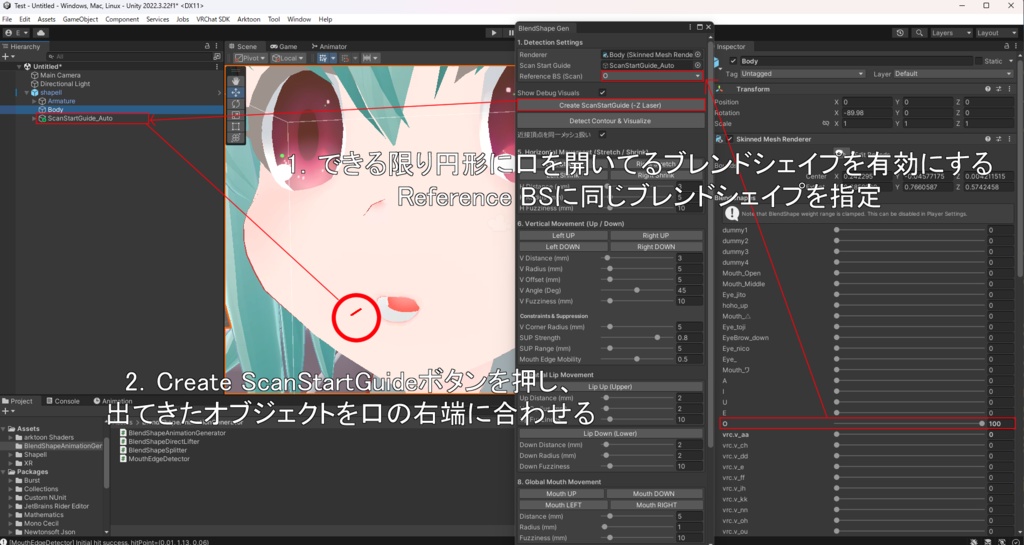Viewport: 1024px width, 545px height.
Task: Open the Layers dropdown in top toolbar
Action: coord(950,33)
